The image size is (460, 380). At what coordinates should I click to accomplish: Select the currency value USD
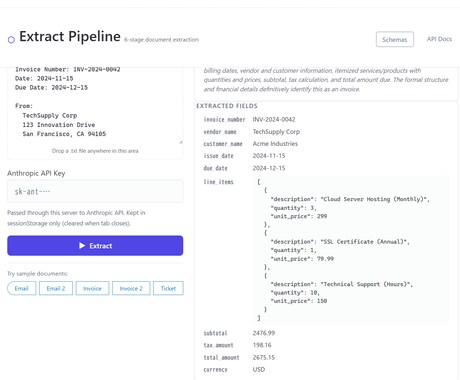click(259, 369)
